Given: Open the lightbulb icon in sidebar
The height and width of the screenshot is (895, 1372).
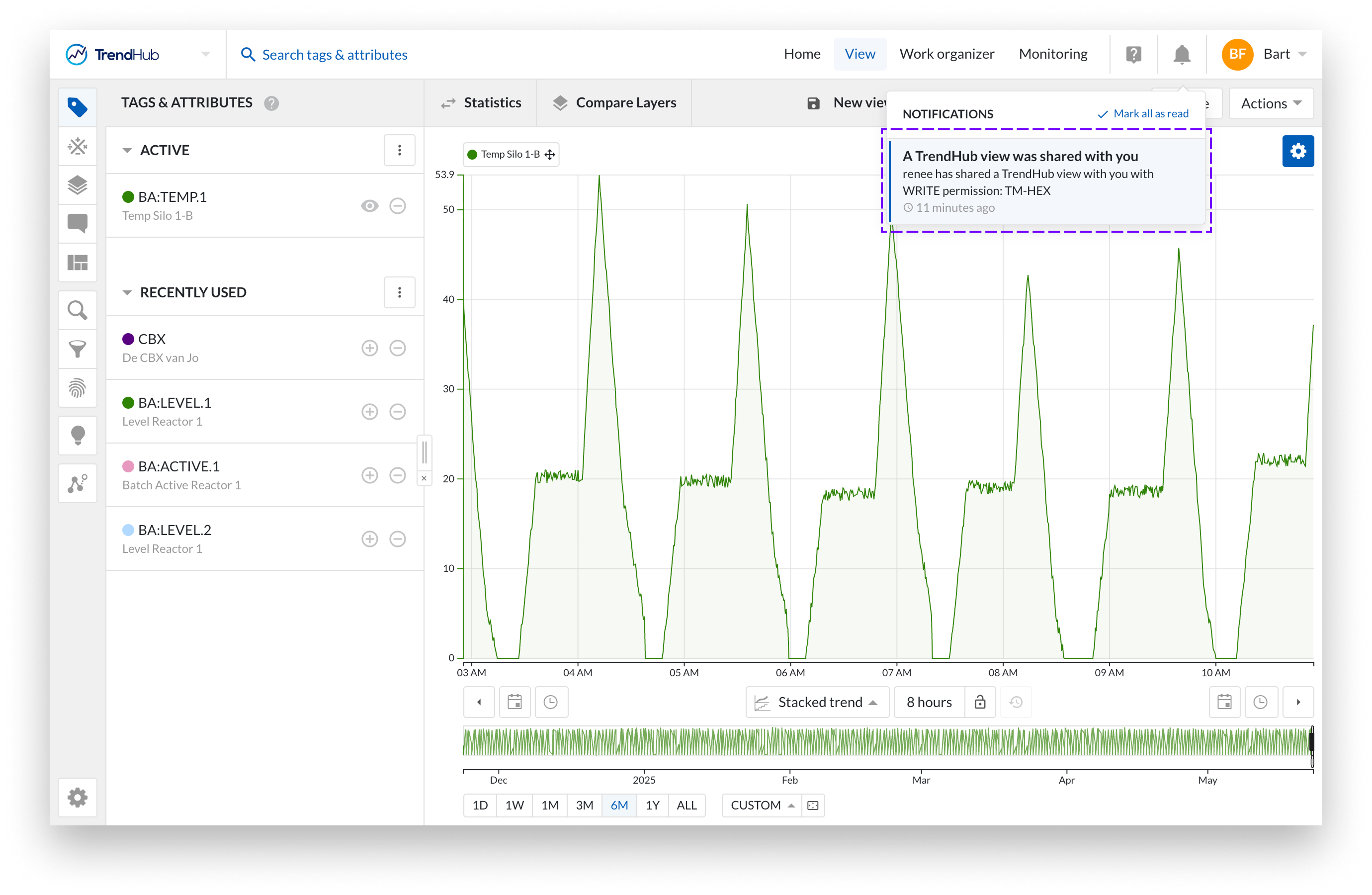Looking at the screenshot, I should 77,435.
